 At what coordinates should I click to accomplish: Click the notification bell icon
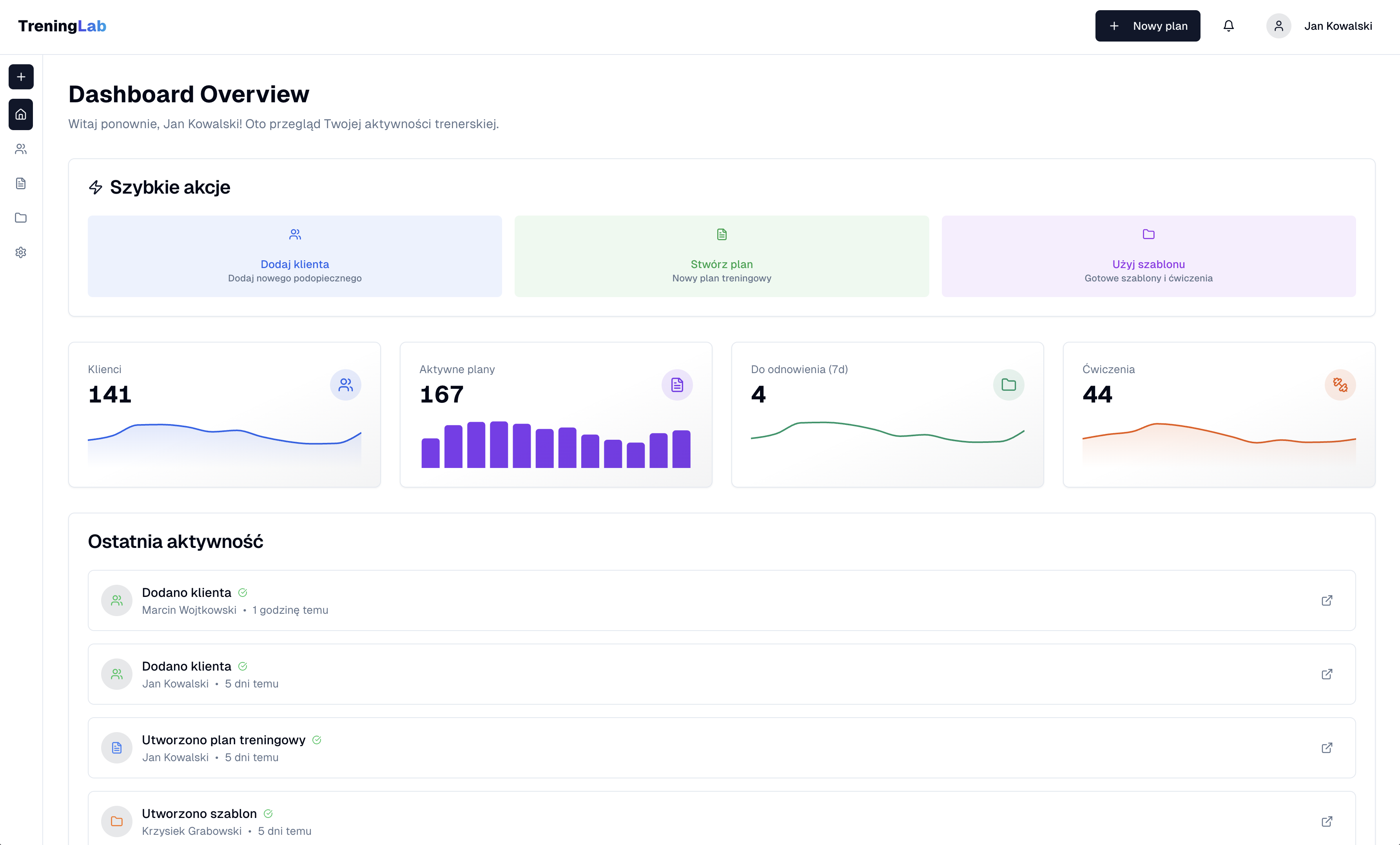[x=1228, y=26]
